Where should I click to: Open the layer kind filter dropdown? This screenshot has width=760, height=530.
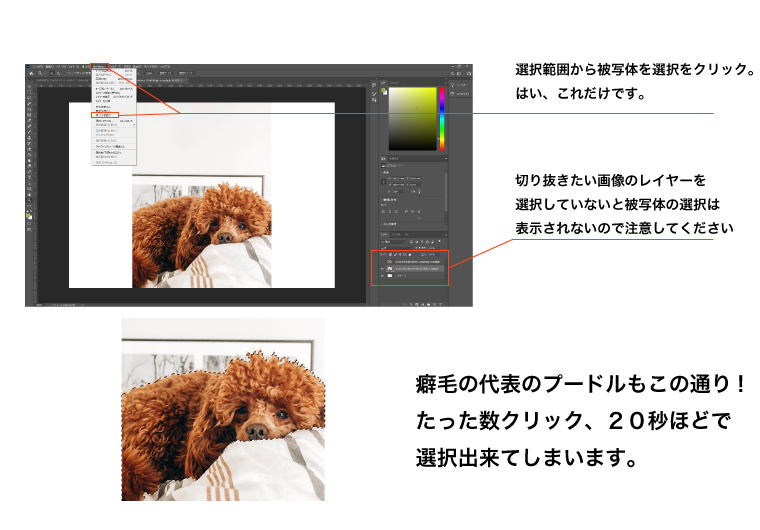(x=393, y=242)
